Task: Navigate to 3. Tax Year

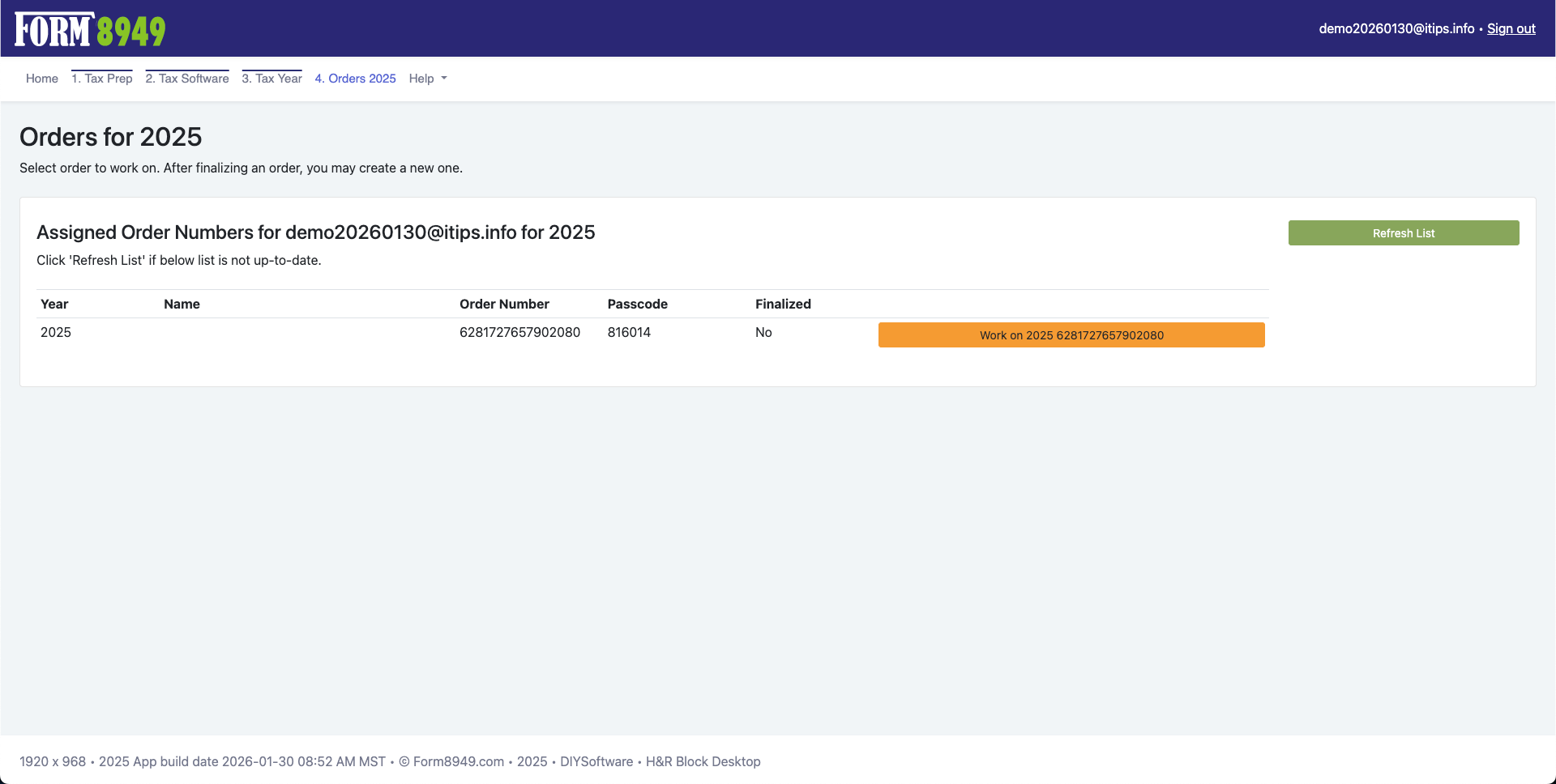Action: tap(271, 79)
